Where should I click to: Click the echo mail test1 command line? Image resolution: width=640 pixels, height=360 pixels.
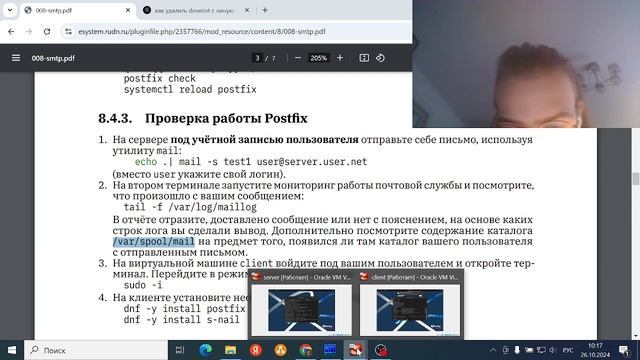pos(251,162)
